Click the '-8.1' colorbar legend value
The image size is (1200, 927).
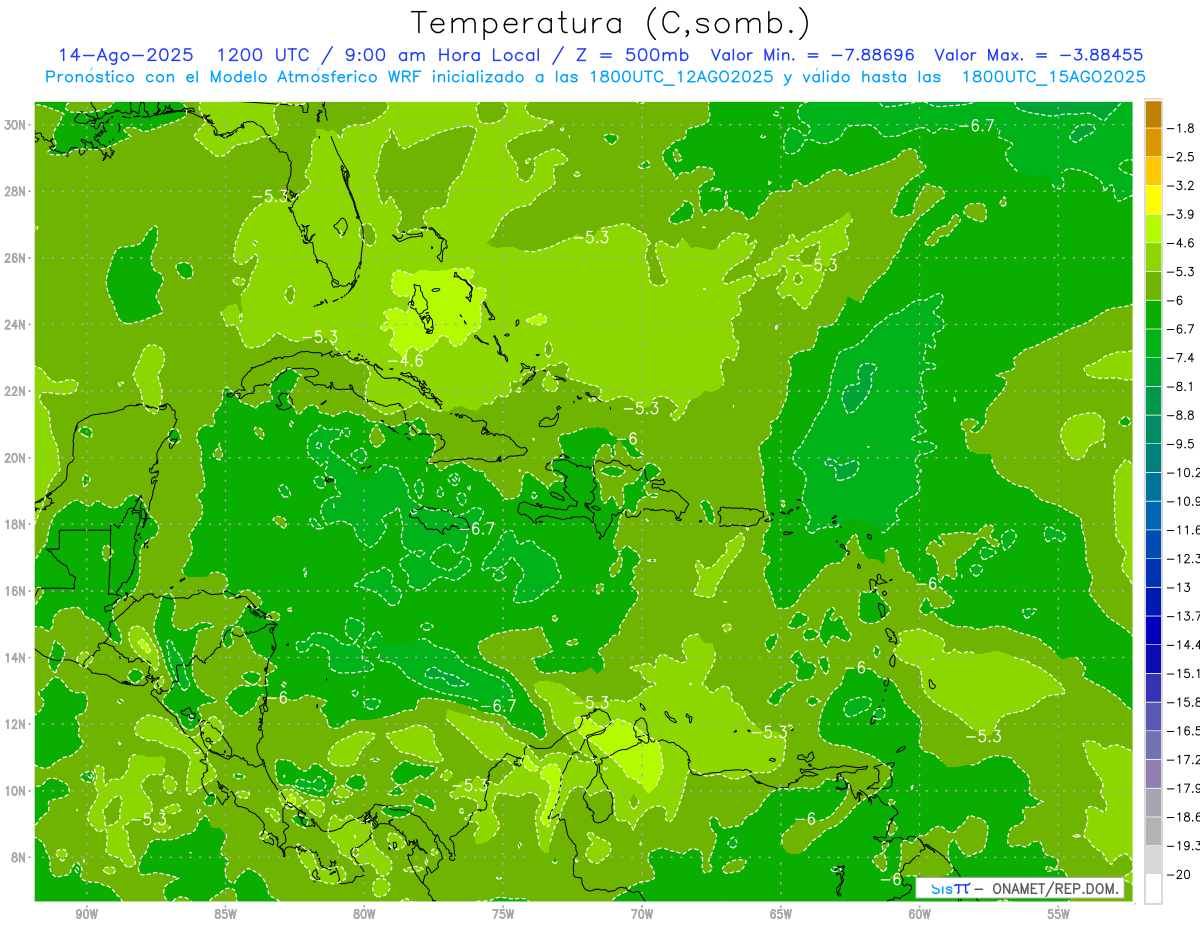coord(1182,386)
